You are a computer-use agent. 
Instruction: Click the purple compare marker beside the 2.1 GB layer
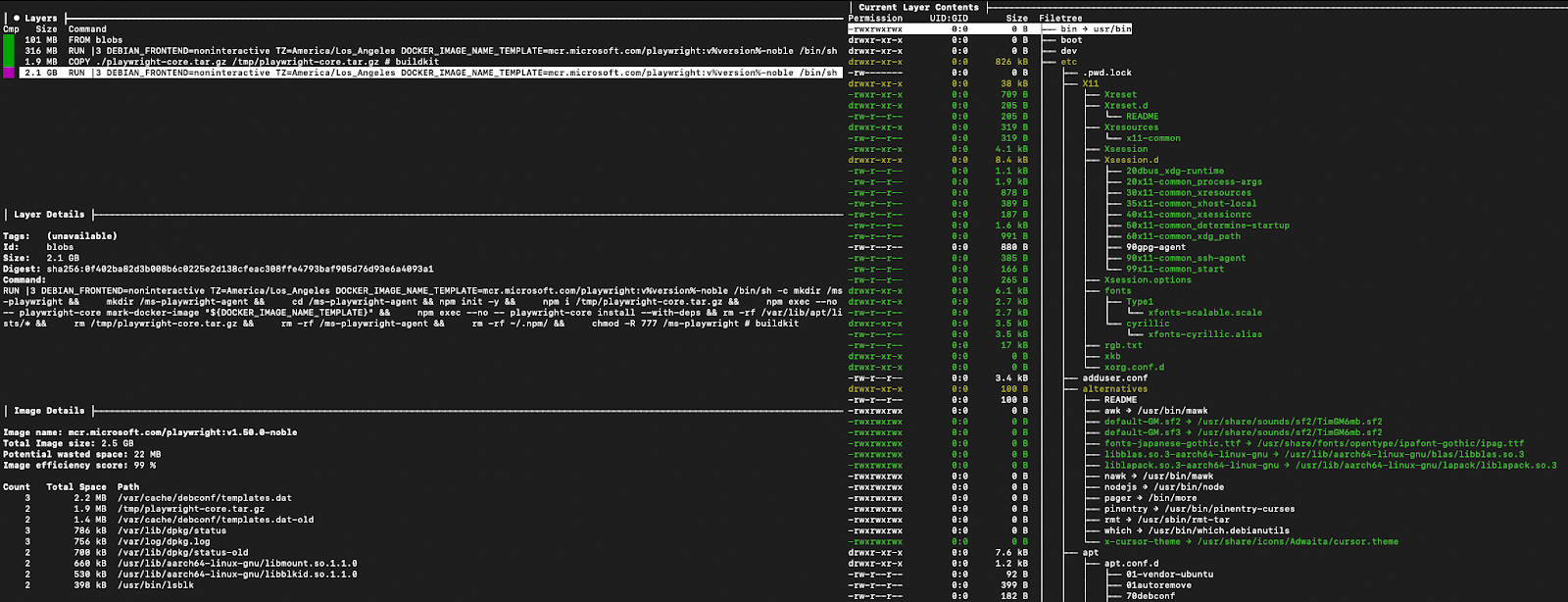[x=9, y=73]
